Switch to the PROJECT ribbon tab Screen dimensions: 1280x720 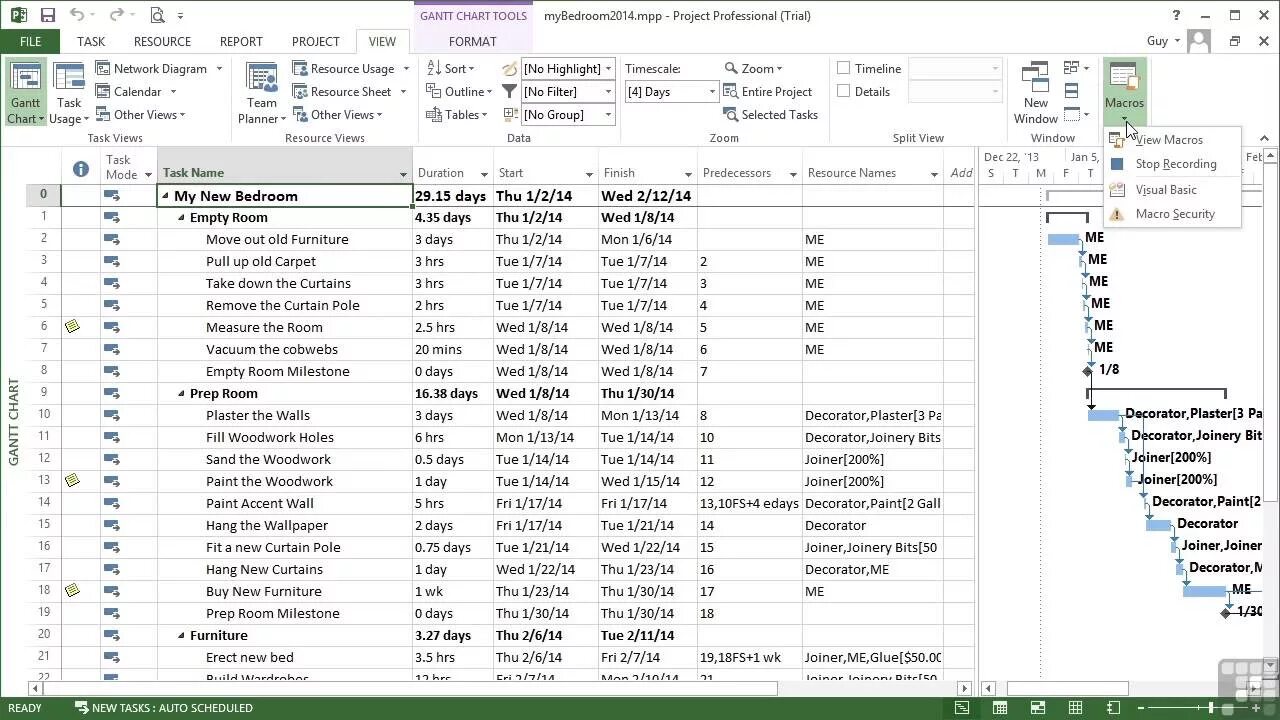coord(315,41)
